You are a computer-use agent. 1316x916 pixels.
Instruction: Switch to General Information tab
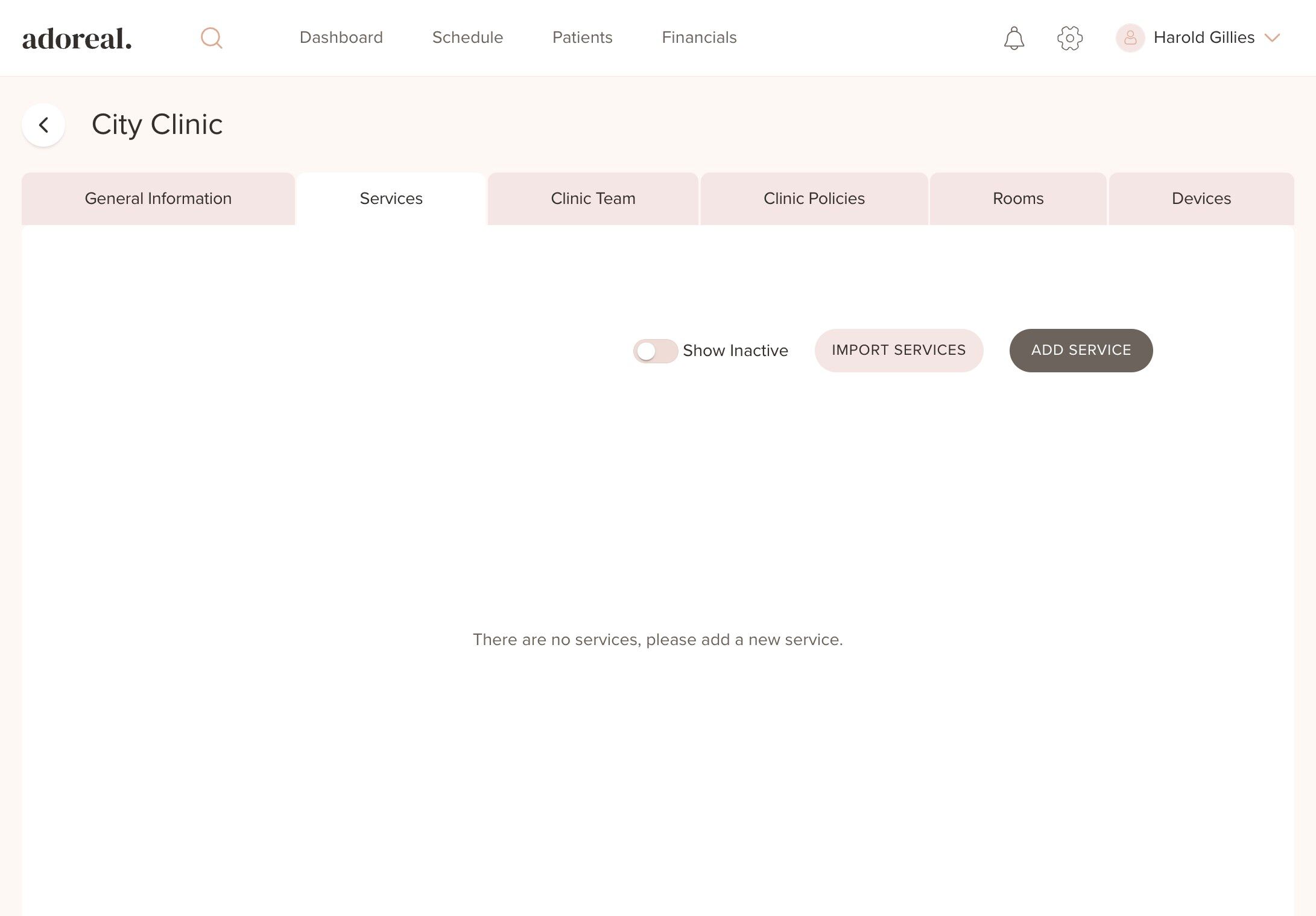click(158, 199)
